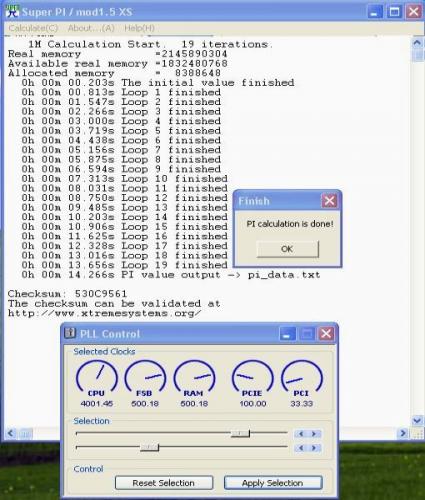
Task: Click the checksum value 530C9561
Action: (x=101, y=294)
